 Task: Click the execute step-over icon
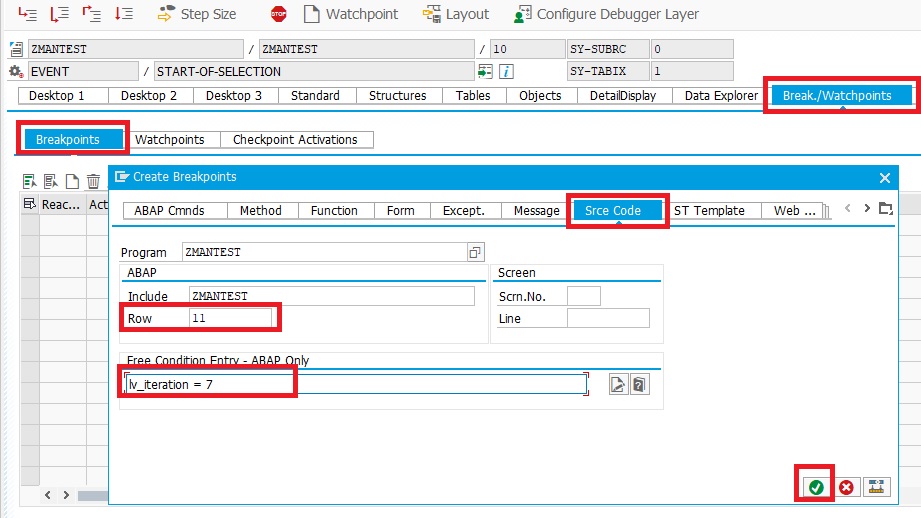59,13
